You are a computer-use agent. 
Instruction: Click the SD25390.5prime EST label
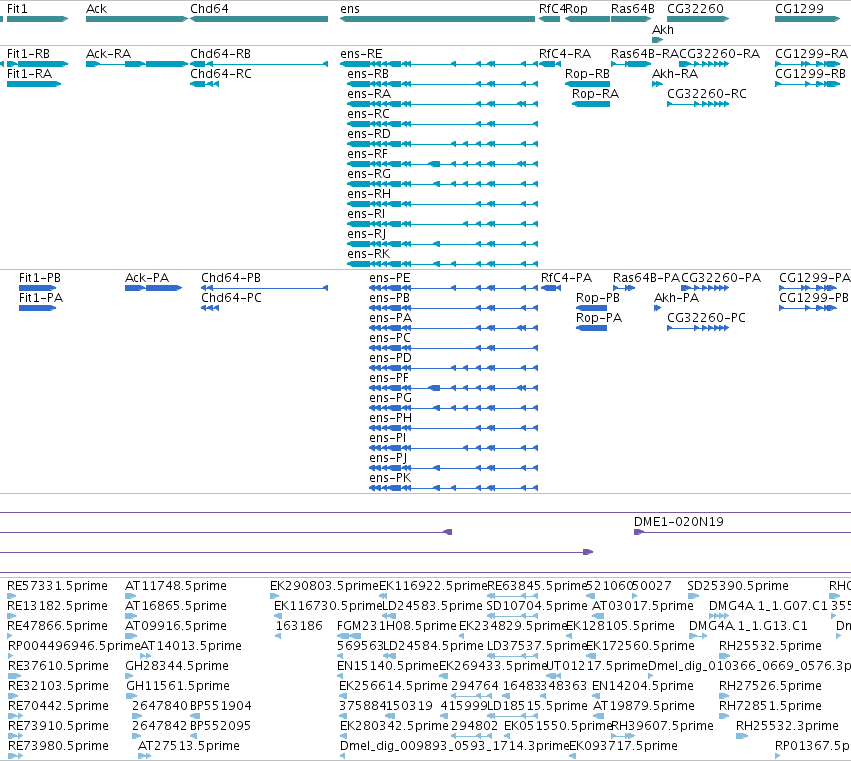click(738, 586)
